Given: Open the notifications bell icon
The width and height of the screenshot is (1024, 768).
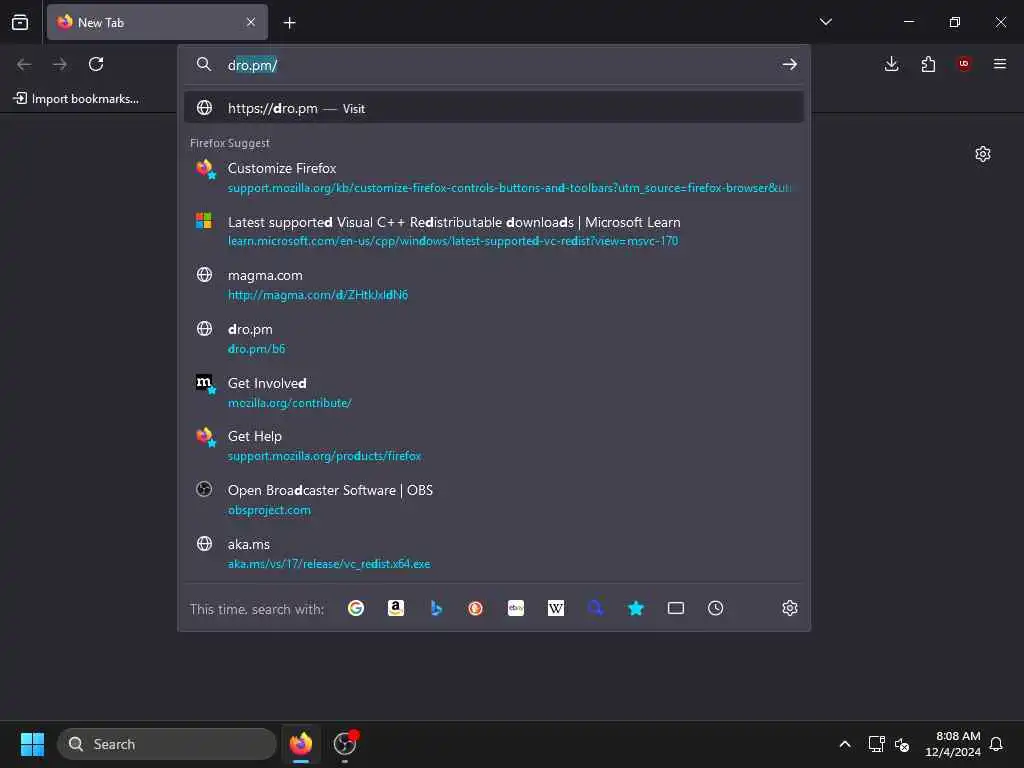Looking at the screenshot, I should point(996,744).
